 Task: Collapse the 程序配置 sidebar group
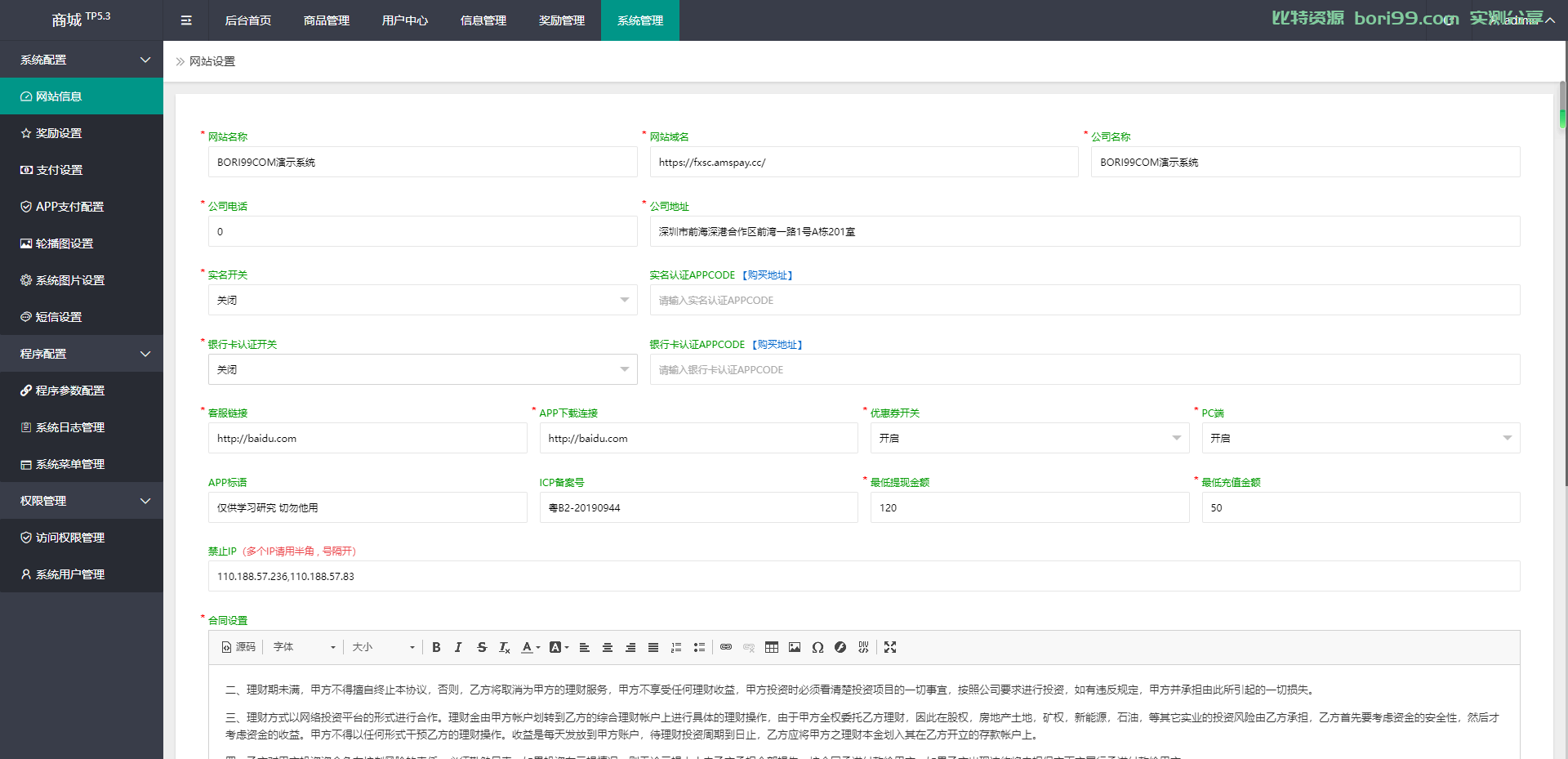82,354
